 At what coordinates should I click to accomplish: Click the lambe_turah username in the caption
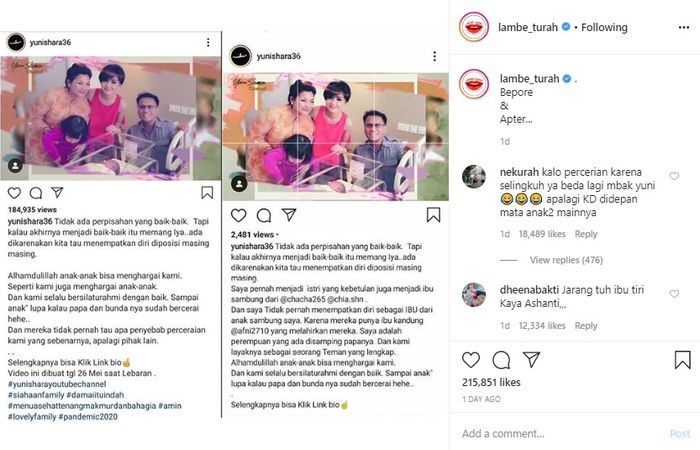tap(529, 79)
